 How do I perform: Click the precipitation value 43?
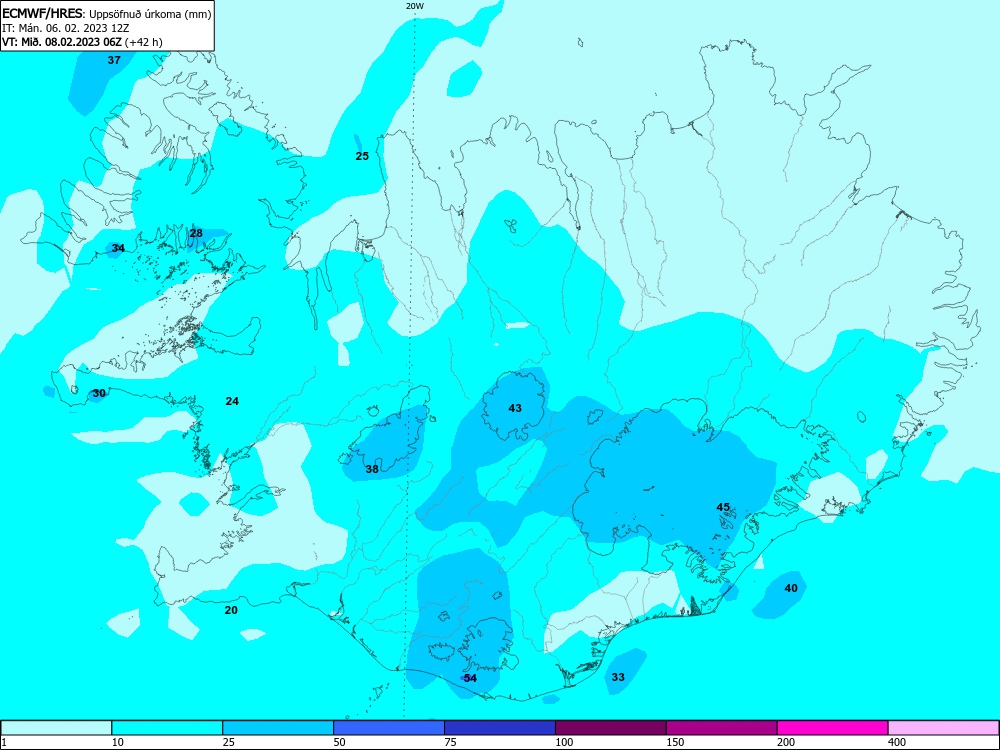tap(515, 408)
